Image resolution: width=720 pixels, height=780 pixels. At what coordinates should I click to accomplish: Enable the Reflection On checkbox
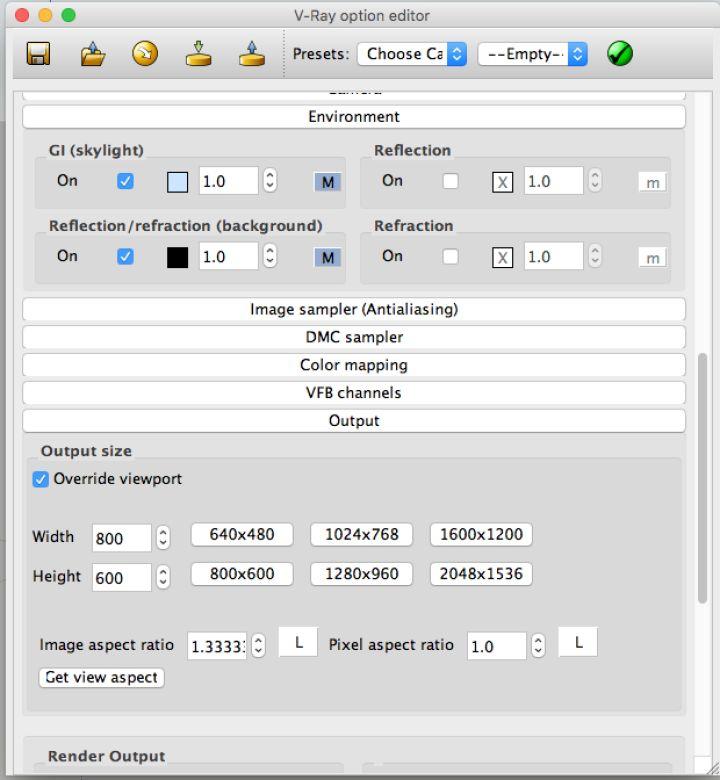coord(450,181)
